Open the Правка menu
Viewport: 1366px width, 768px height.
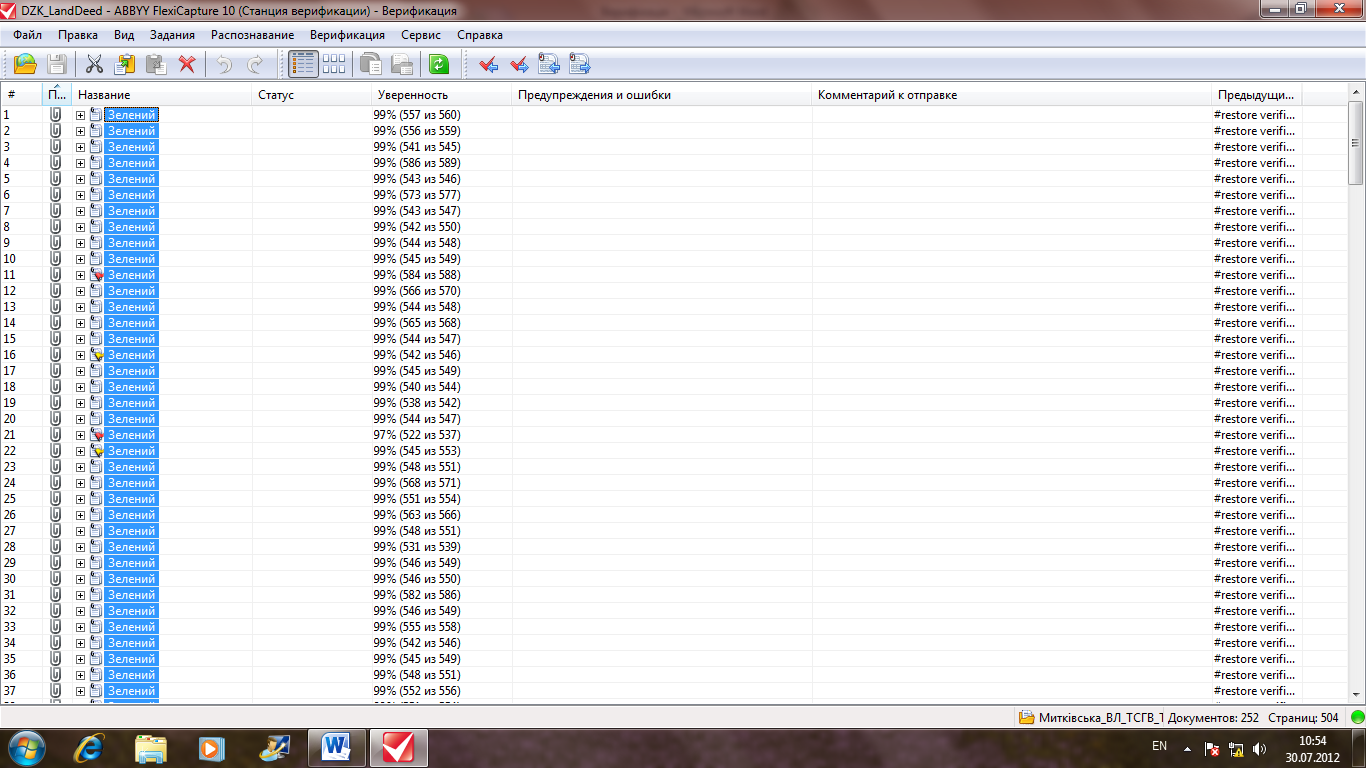[x=78, y=35]
